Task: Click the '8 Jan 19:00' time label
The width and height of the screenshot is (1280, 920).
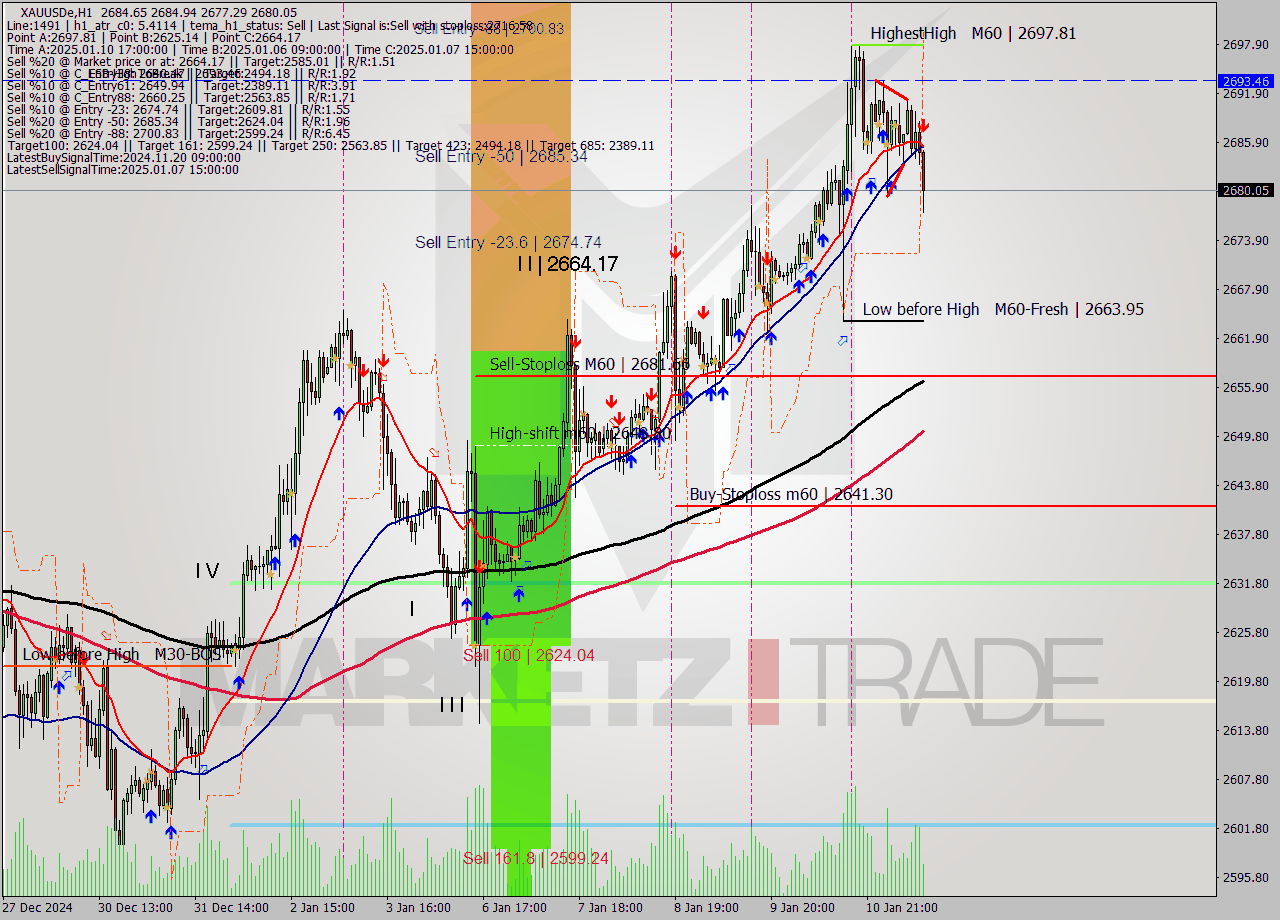Action: (x=705, y=907)
